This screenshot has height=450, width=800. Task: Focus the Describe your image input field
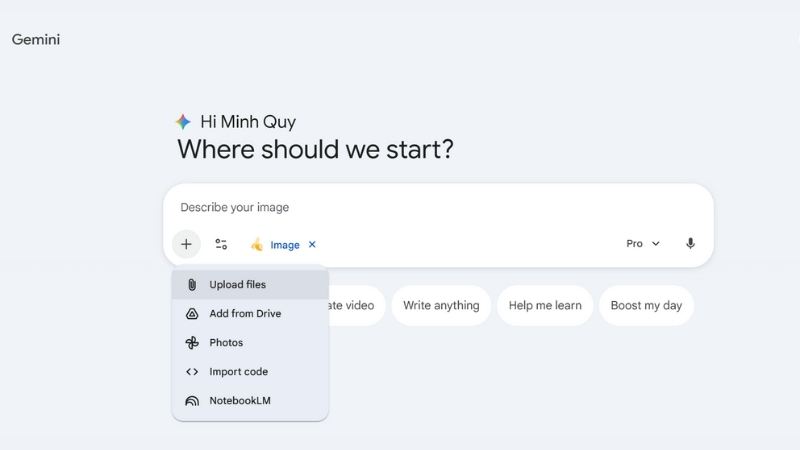(x=400, y=208)
